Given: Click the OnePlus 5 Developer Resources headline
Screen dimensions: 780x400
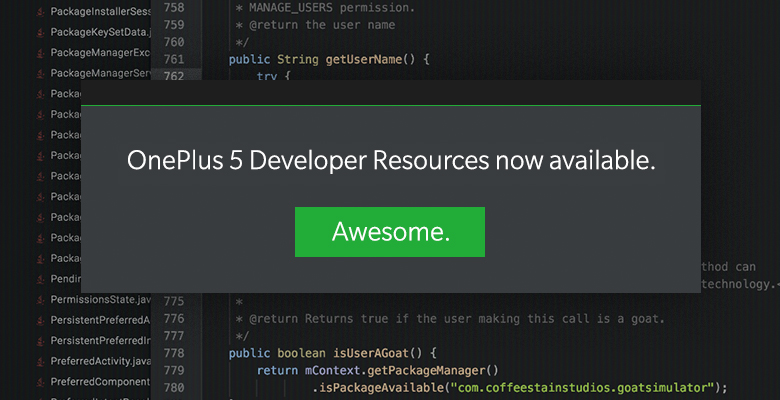Looking at the screenshot, I should coord(391,161).
